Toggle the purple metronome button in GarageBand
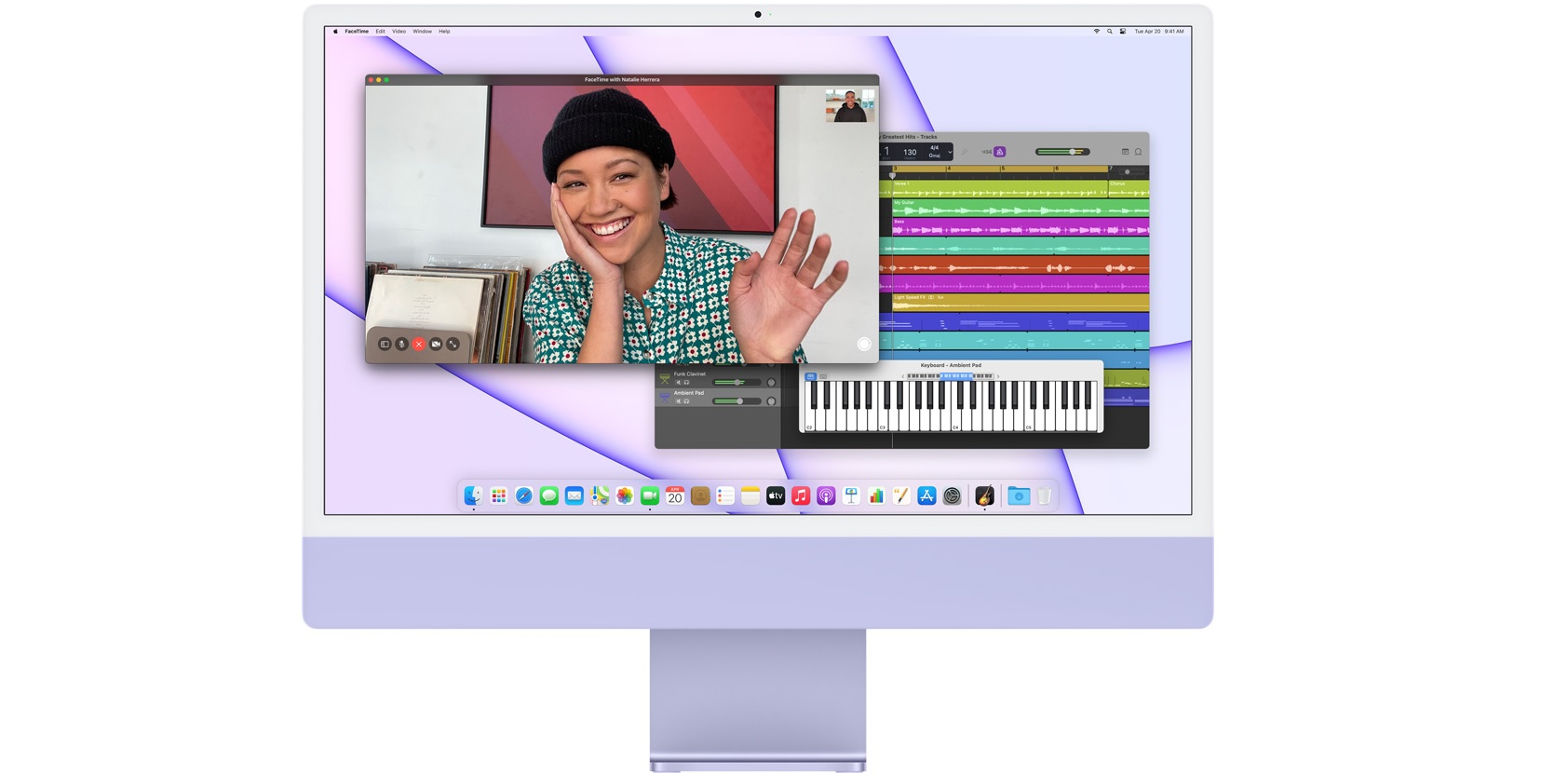 [999, 152]
